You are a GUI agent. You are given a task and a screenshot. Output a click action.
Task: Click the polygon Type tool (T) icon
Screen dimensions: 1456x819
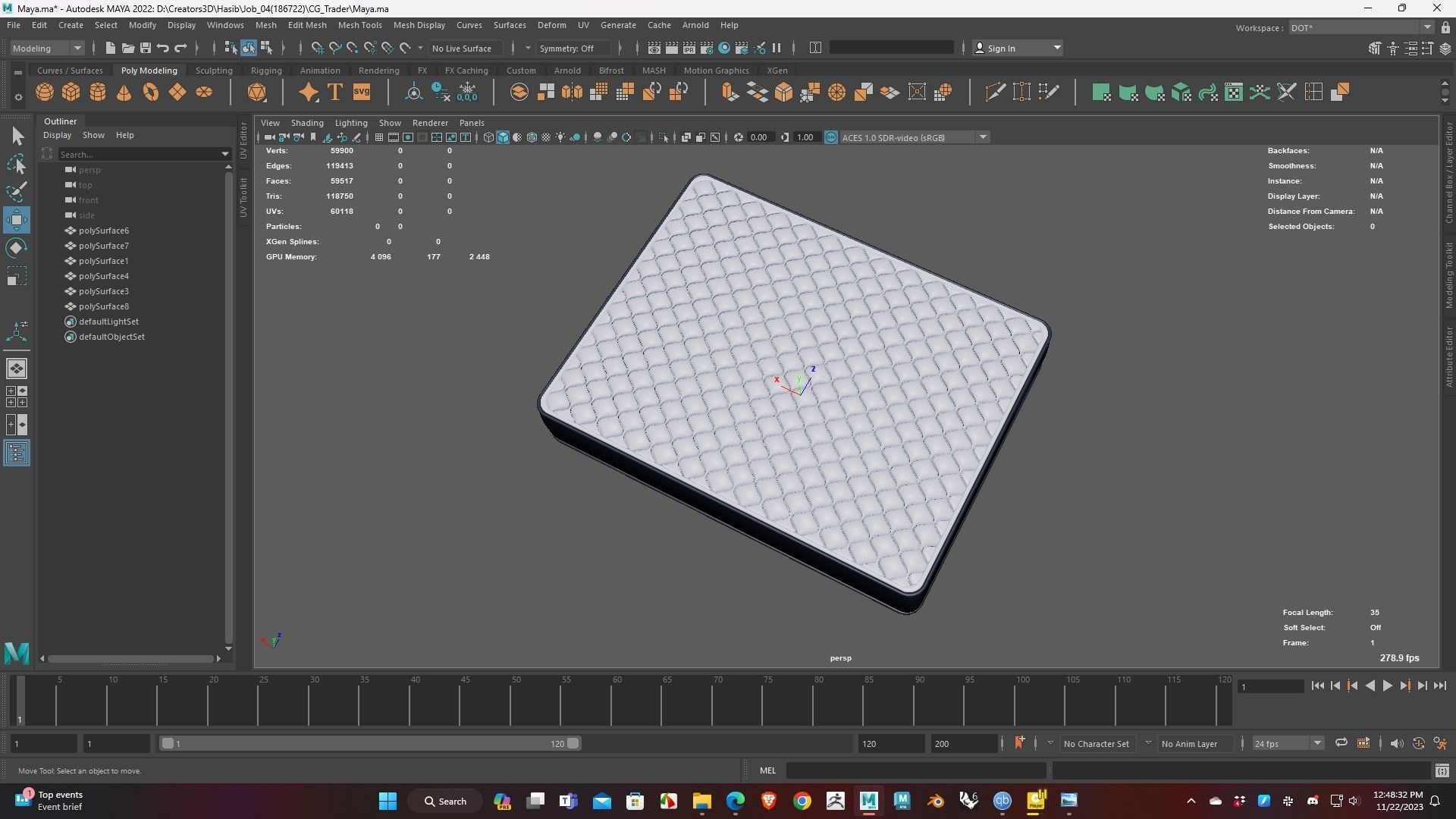[x=334, y=93]
